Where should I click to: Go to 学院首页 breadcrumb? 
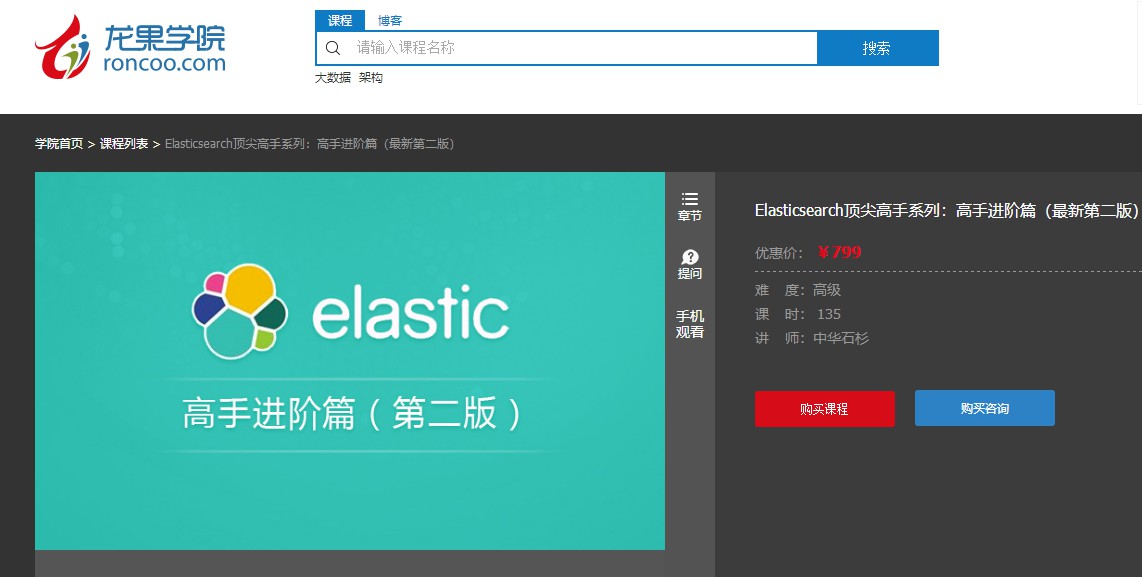59,144
